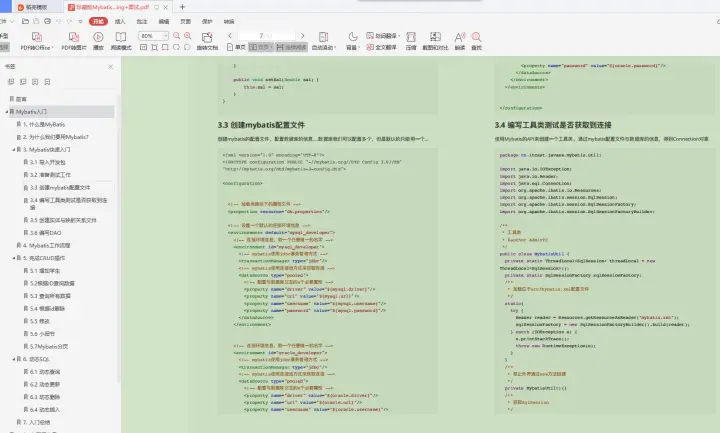The width and height of the screenshot is (720, 433).
Task: Click the redo arrow icon
Action: [69, 21]
